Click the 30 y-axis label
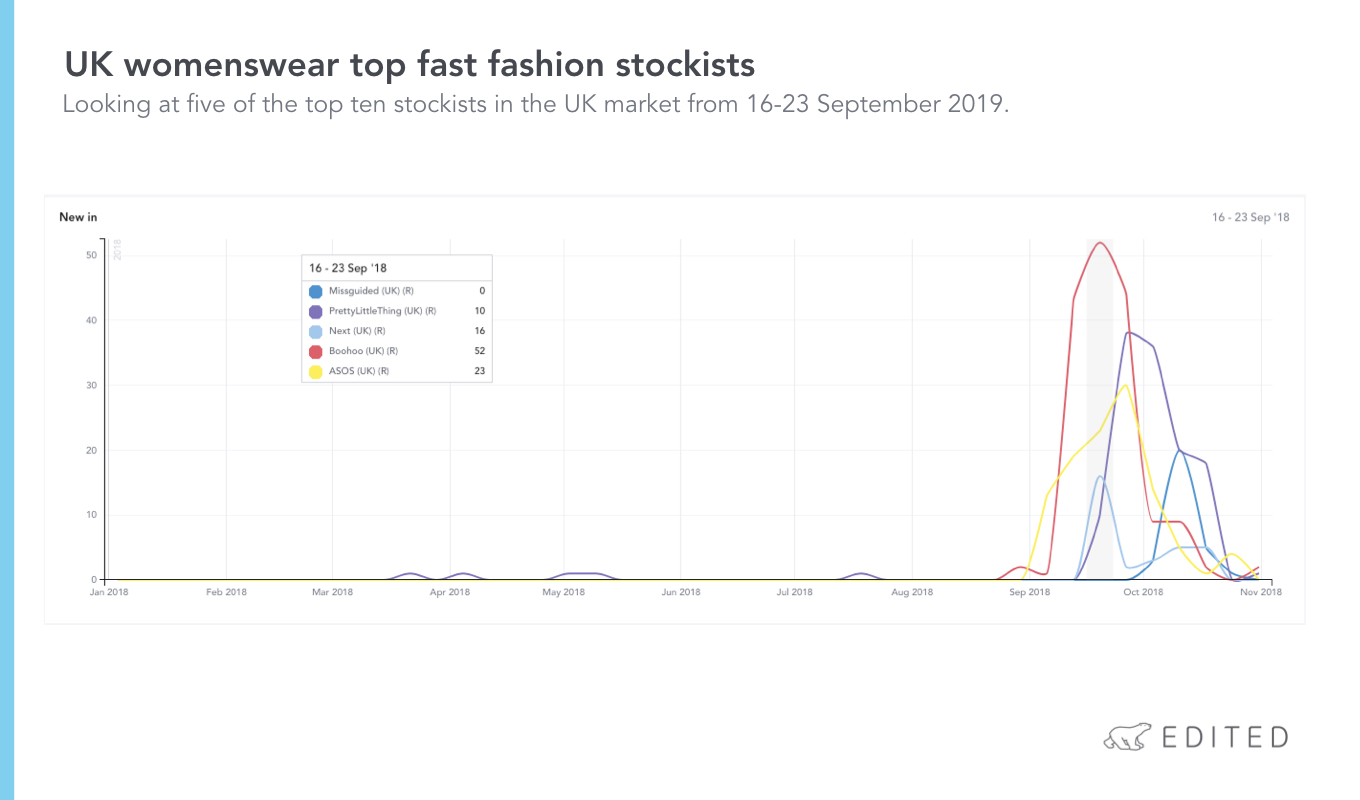Viewport: 1360px width, 800px height. point(91,385)
